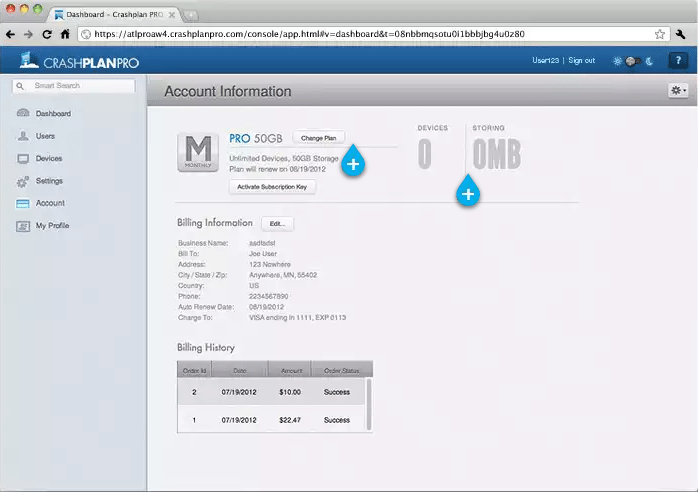Open a new browser tab

pos(190,15)
